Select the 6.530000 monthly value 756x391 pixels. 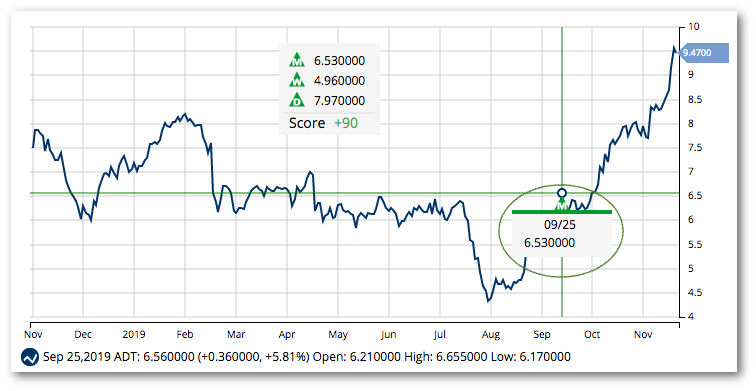(339, 61)
